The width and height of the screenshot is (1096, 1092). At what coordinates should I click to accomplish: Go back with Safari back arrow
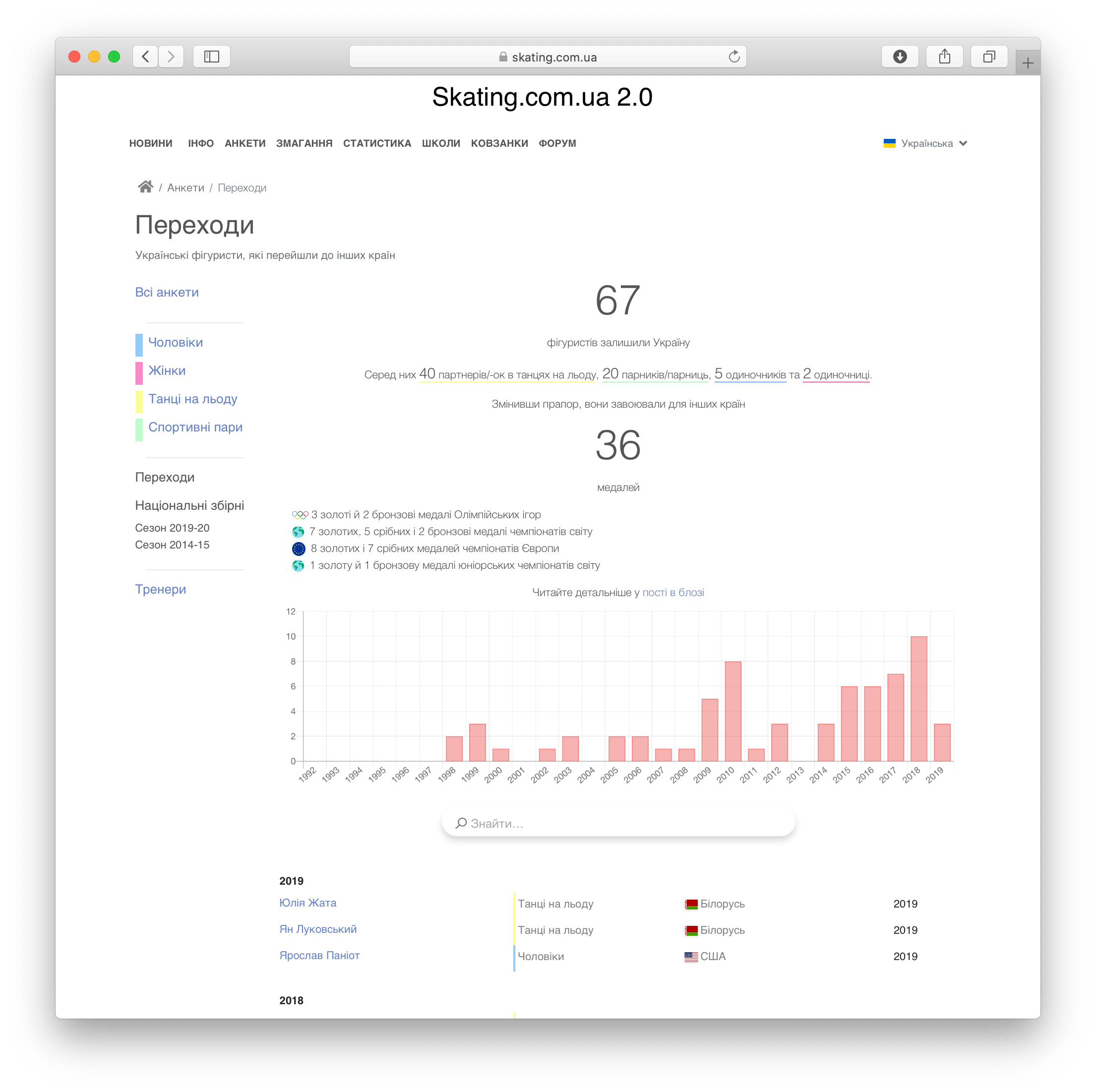click(146, 57)
